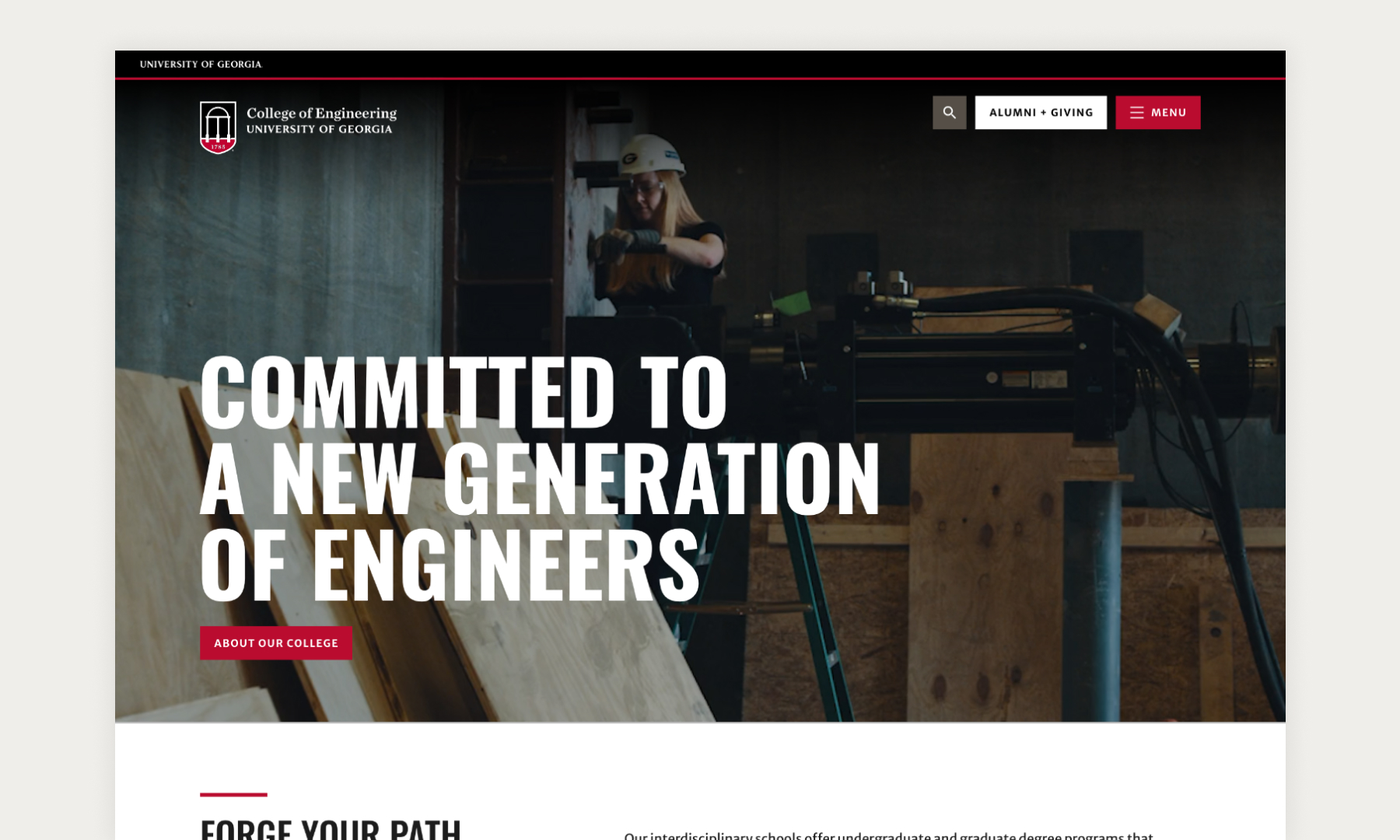Click the red divider line below top bar
The width and height of the screenshot is (1400, 840).
pos(700,79)
